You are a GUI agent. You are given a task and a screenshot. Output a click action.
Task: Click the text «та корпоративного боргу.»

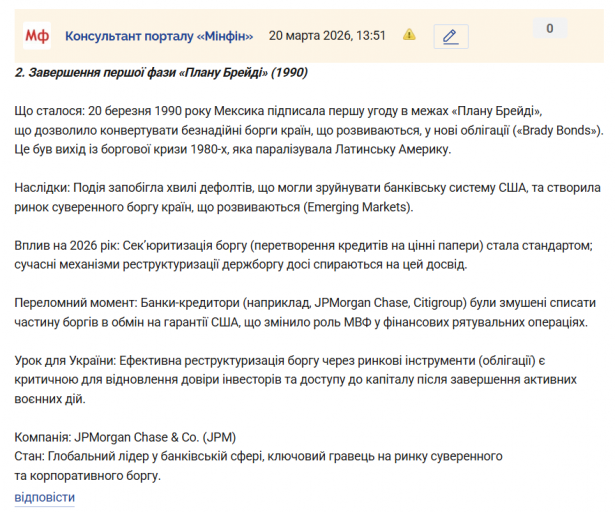pos(88,476)
